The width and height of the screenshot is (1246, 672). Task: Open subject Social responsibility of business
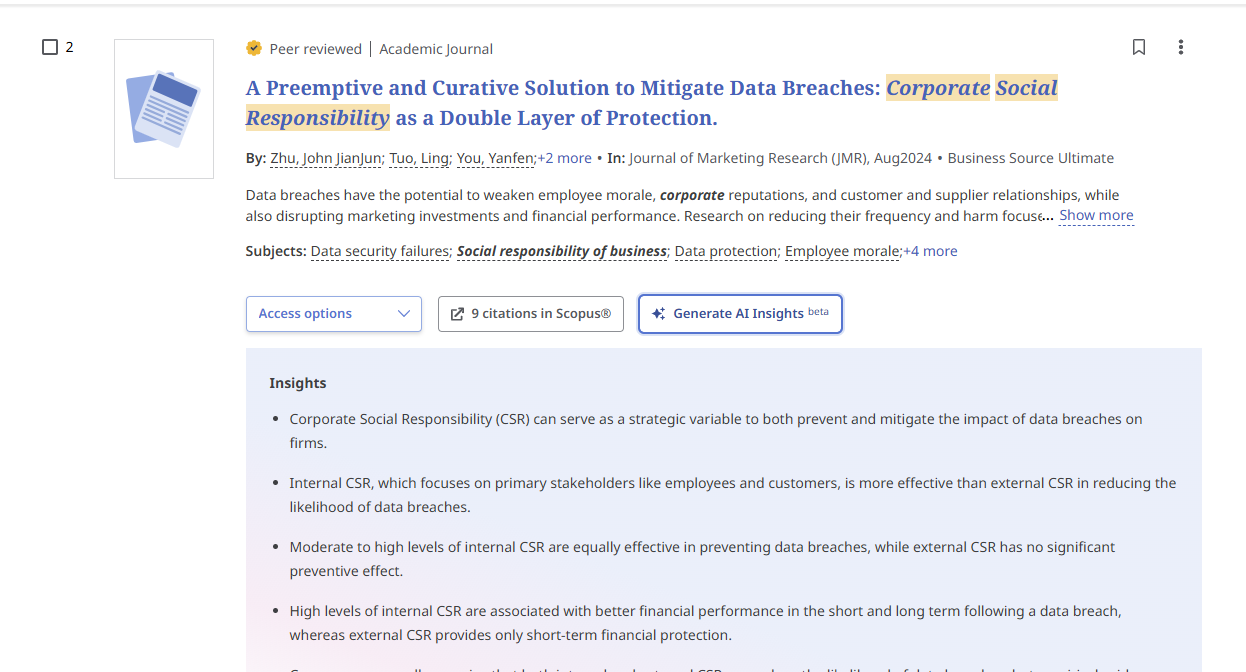562,251
